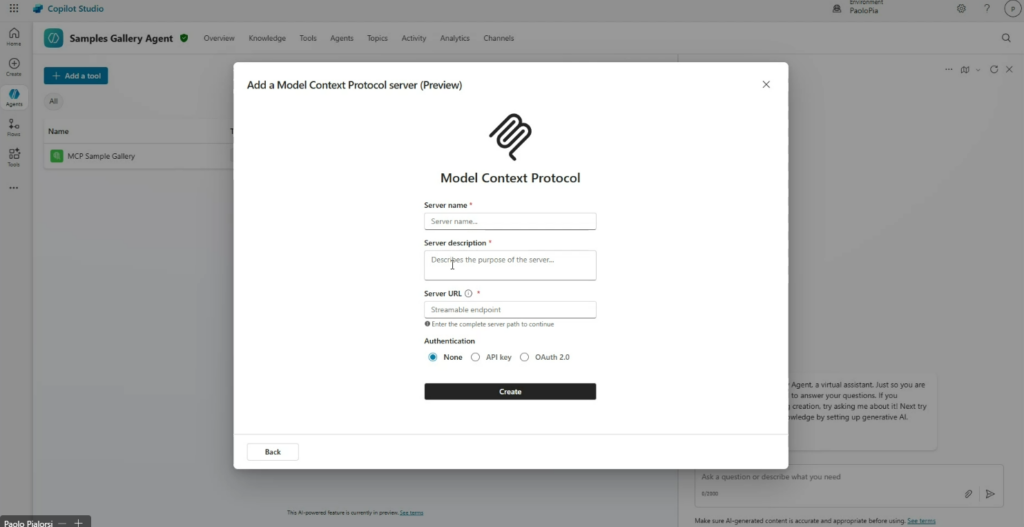The image size is (1024, 527).
Task: Click the Server name input field
Action: (510, 221)
